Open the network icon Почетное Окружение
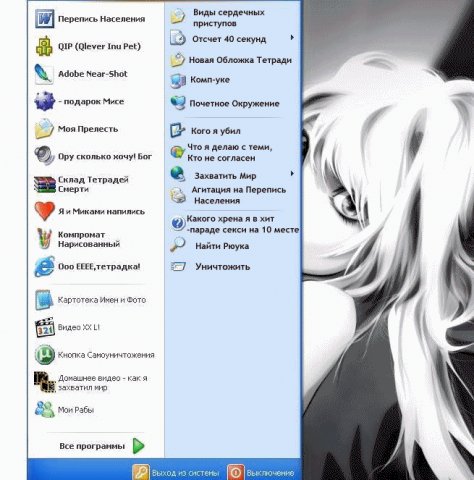The width and height of the screenshot is (474, 480). [178, 103]
